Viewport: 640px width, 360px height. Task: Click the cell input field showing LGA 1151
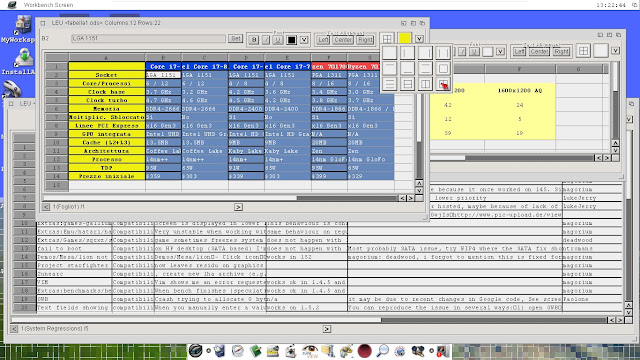coord(148,38)
